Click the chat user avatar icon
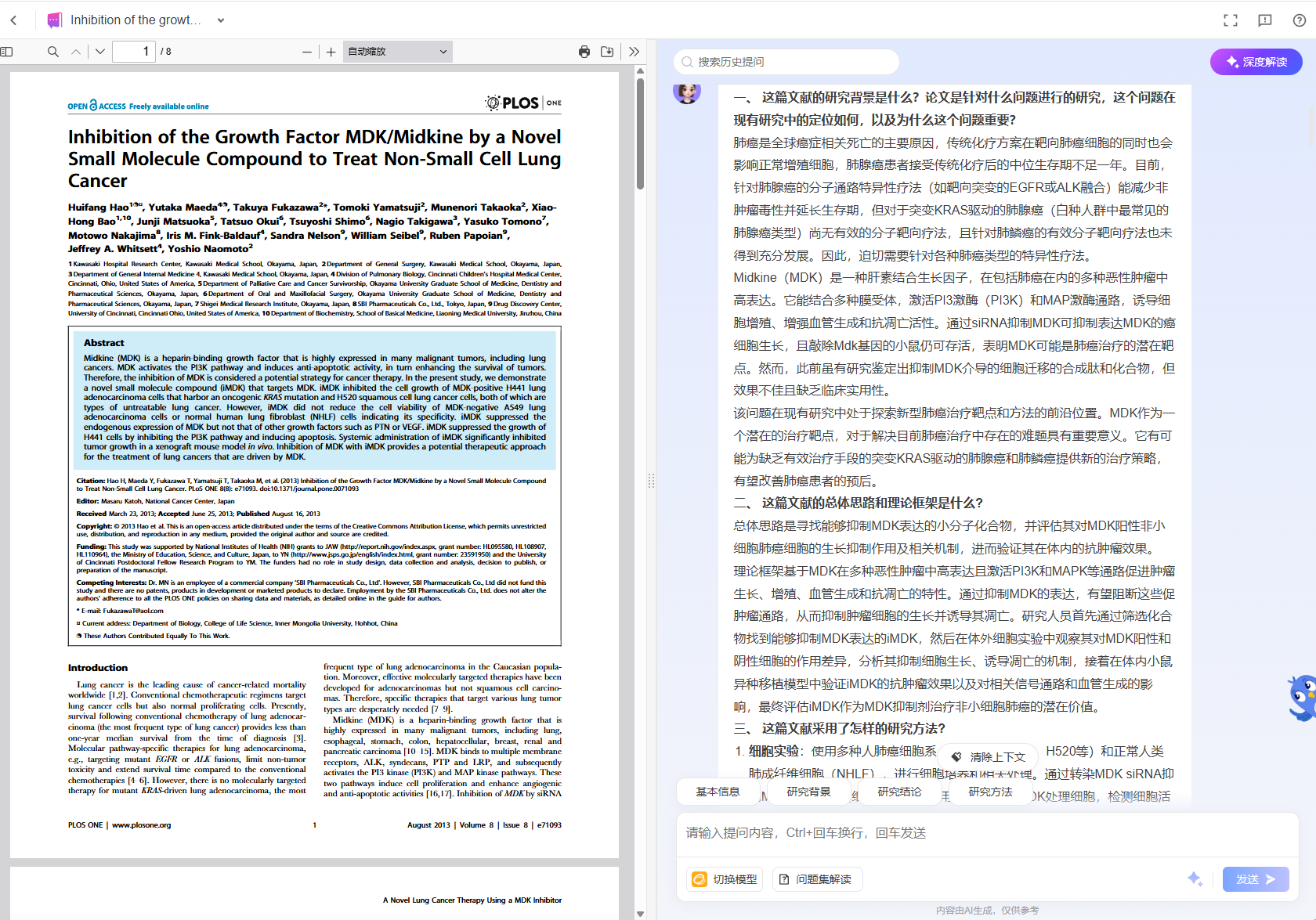The width and height of the screenshot is (1316, 920). [687, 92]
